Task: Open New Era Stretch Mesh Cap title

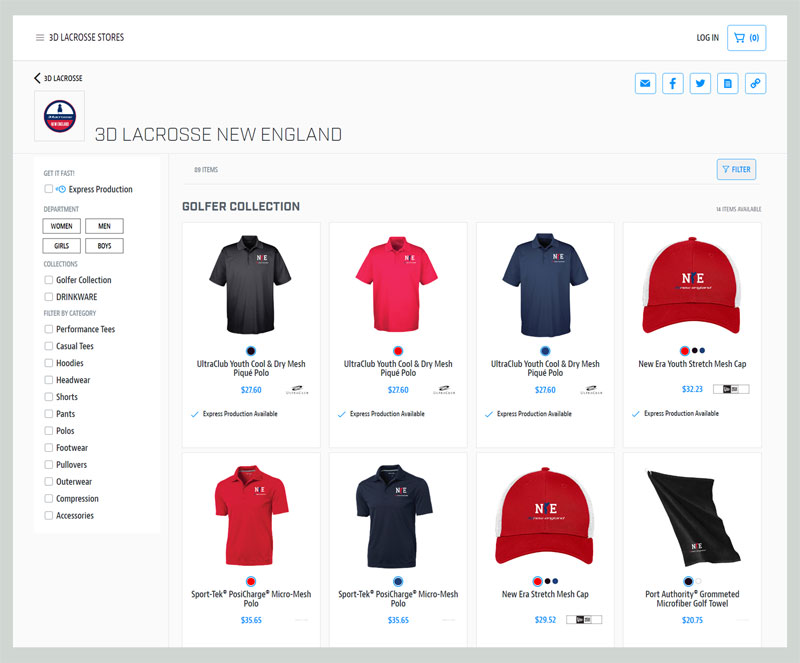Action: pos(545,595)
